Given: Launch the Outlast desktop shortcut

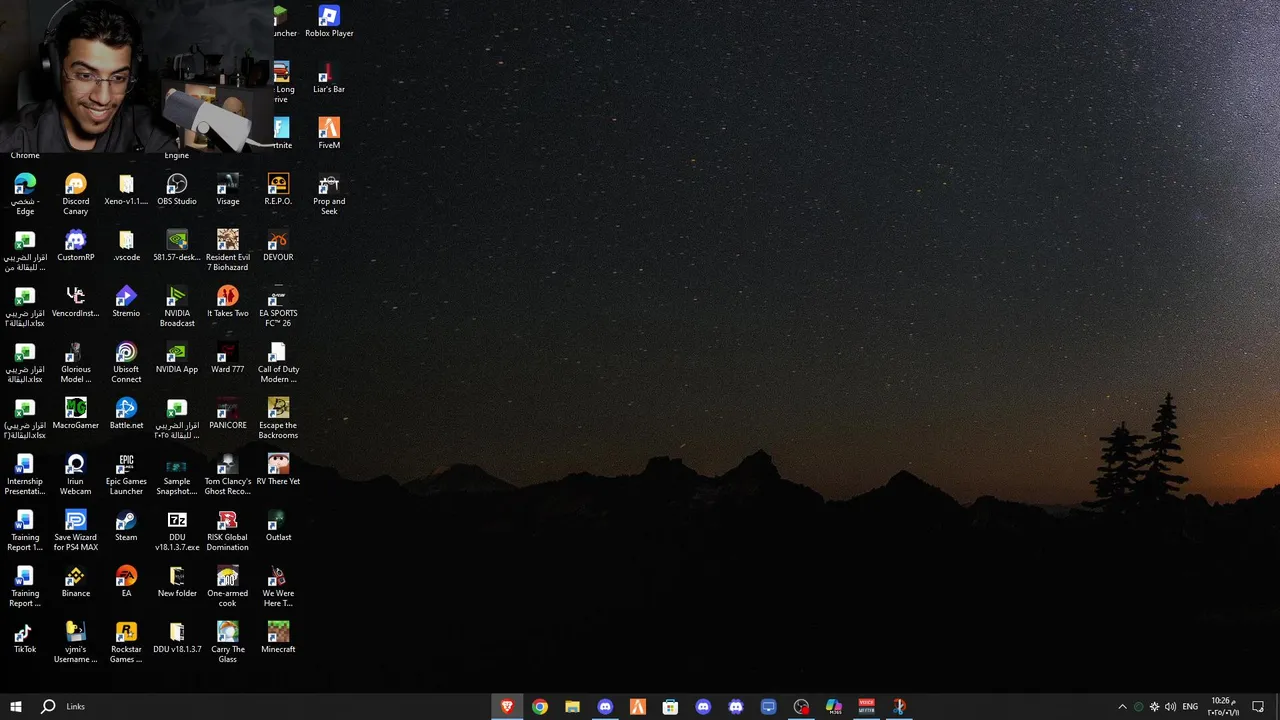Looking at the screenshot, I should pyautogui.click(x=278, y=526).
